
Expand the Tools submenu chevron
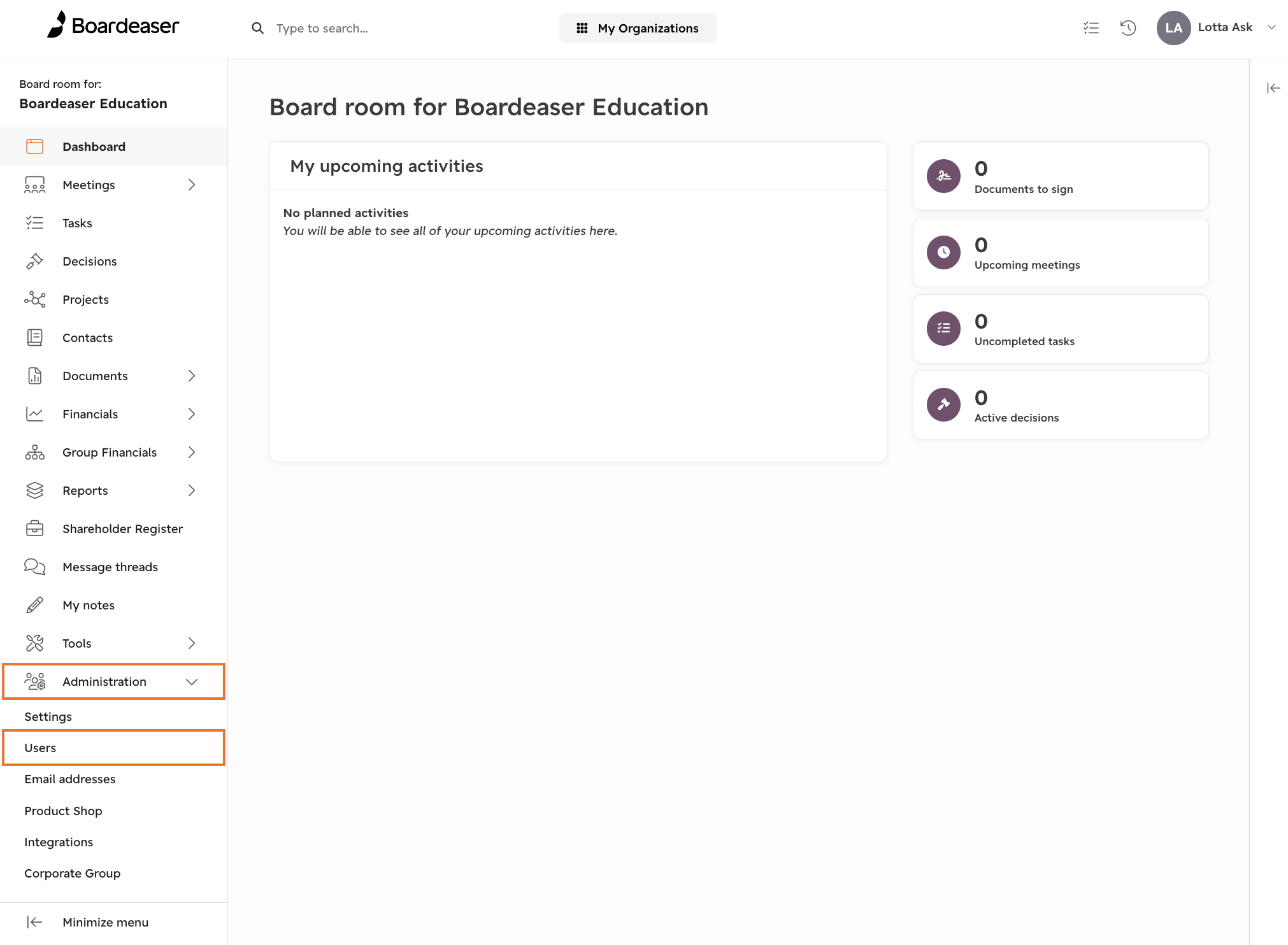click(192, 643)
